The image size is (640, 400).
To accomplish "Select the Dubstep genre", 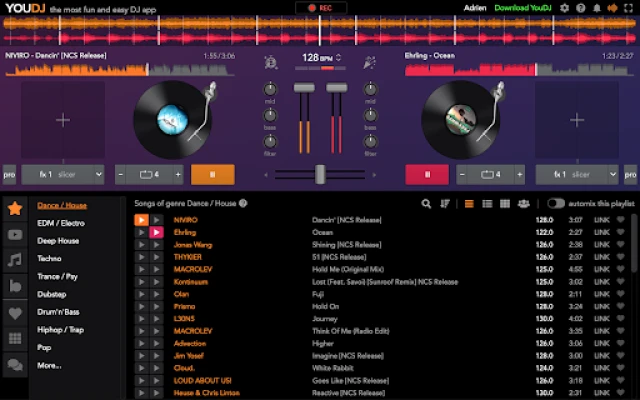I will coord(52,294).
